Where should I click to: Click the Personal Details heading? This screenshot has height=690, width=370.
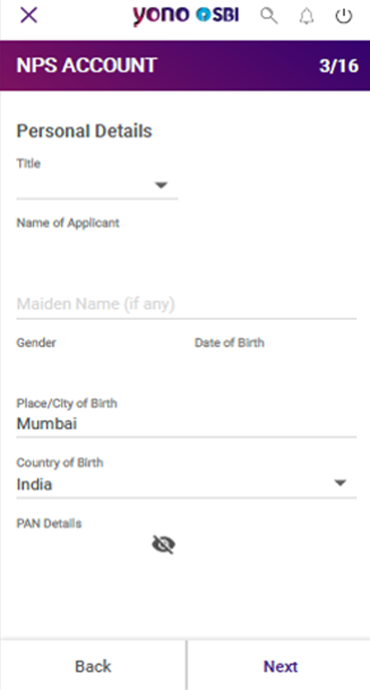84,131
